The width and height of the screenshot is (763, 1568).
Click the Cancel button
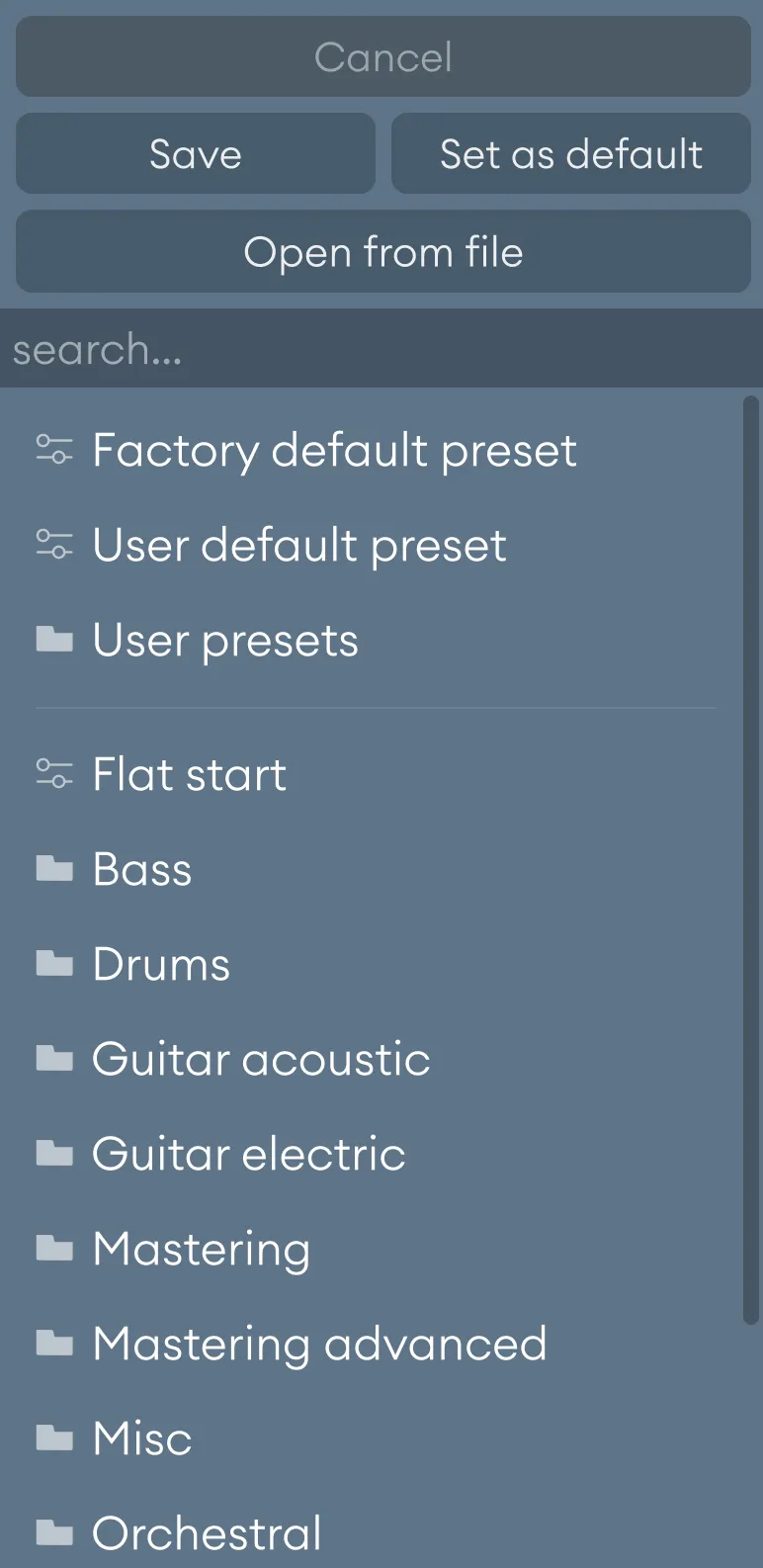pos(381,56)
